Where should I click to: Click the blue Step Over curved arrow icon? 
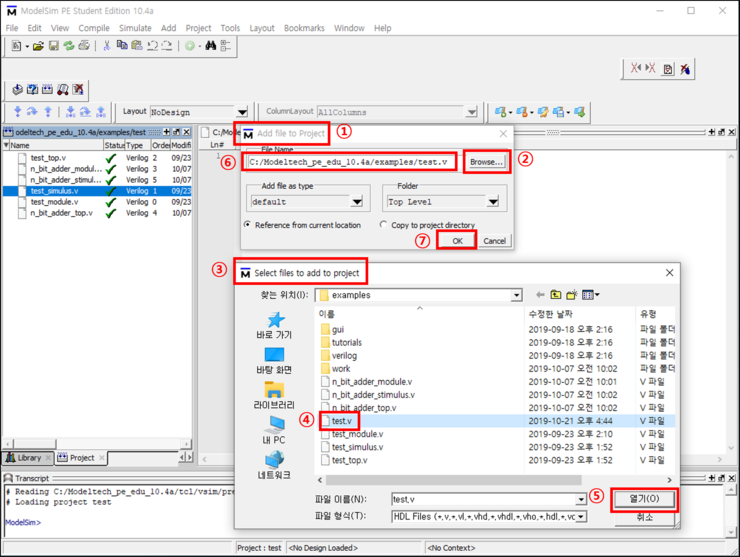pos(32,112)
